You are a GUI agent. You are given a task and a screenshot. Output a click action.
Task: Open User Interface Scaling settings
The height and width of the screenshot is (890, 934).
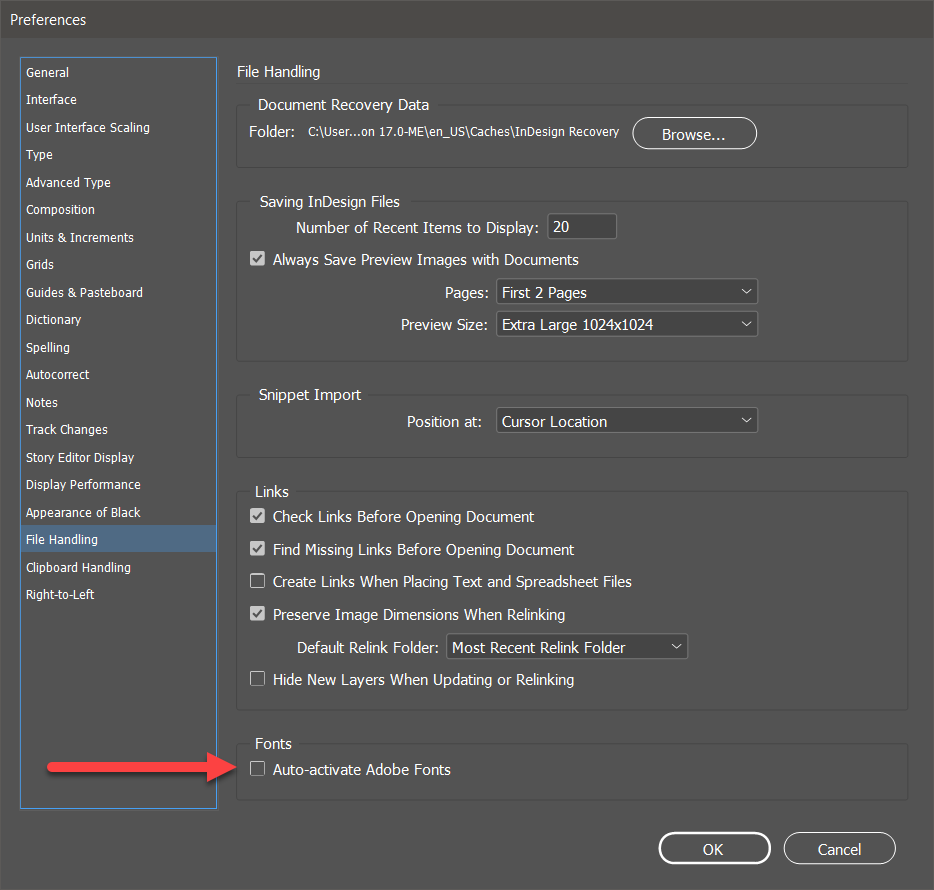(x=118, y=127)
